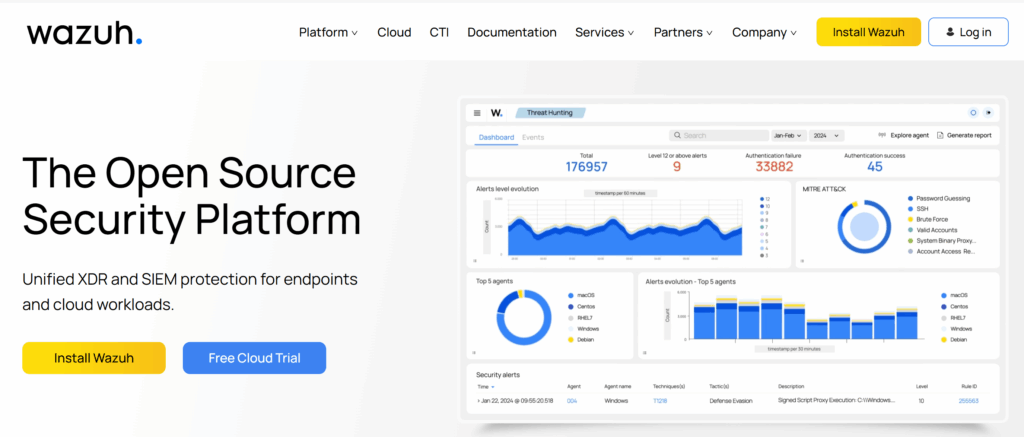Click the SSH legend dot
1024x437 pixels.
tap(910, 208)
